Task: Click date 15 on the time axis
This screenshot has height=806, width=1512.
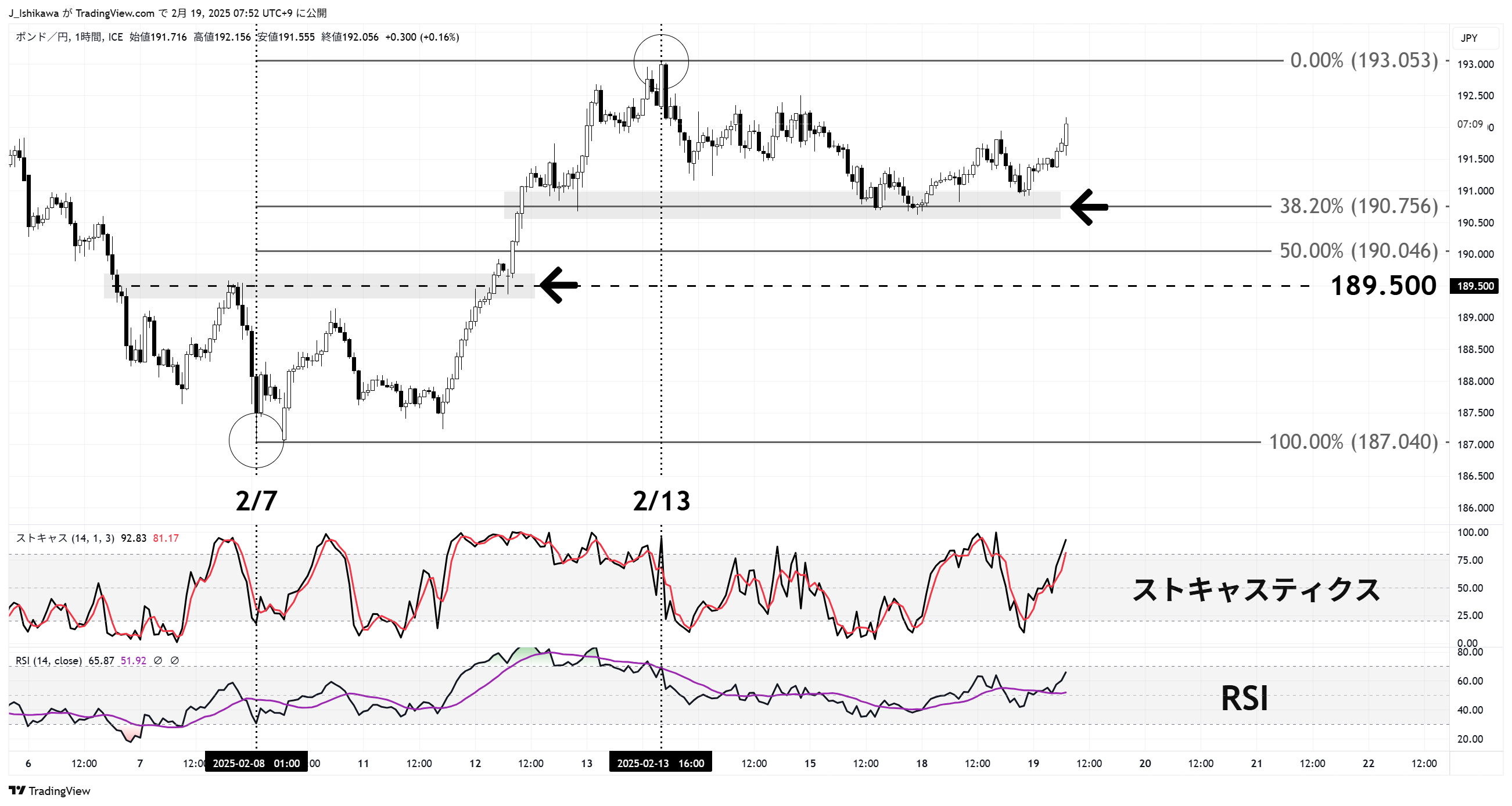Action: tap(810, 763)
